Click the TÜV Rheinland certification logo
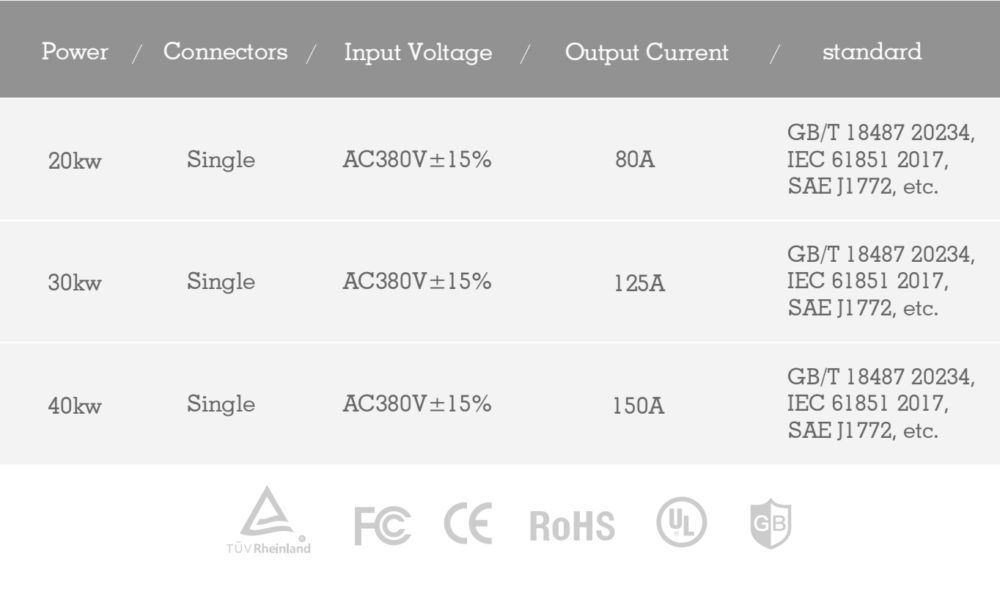The image size is (1000, 589). coord(268,520)
